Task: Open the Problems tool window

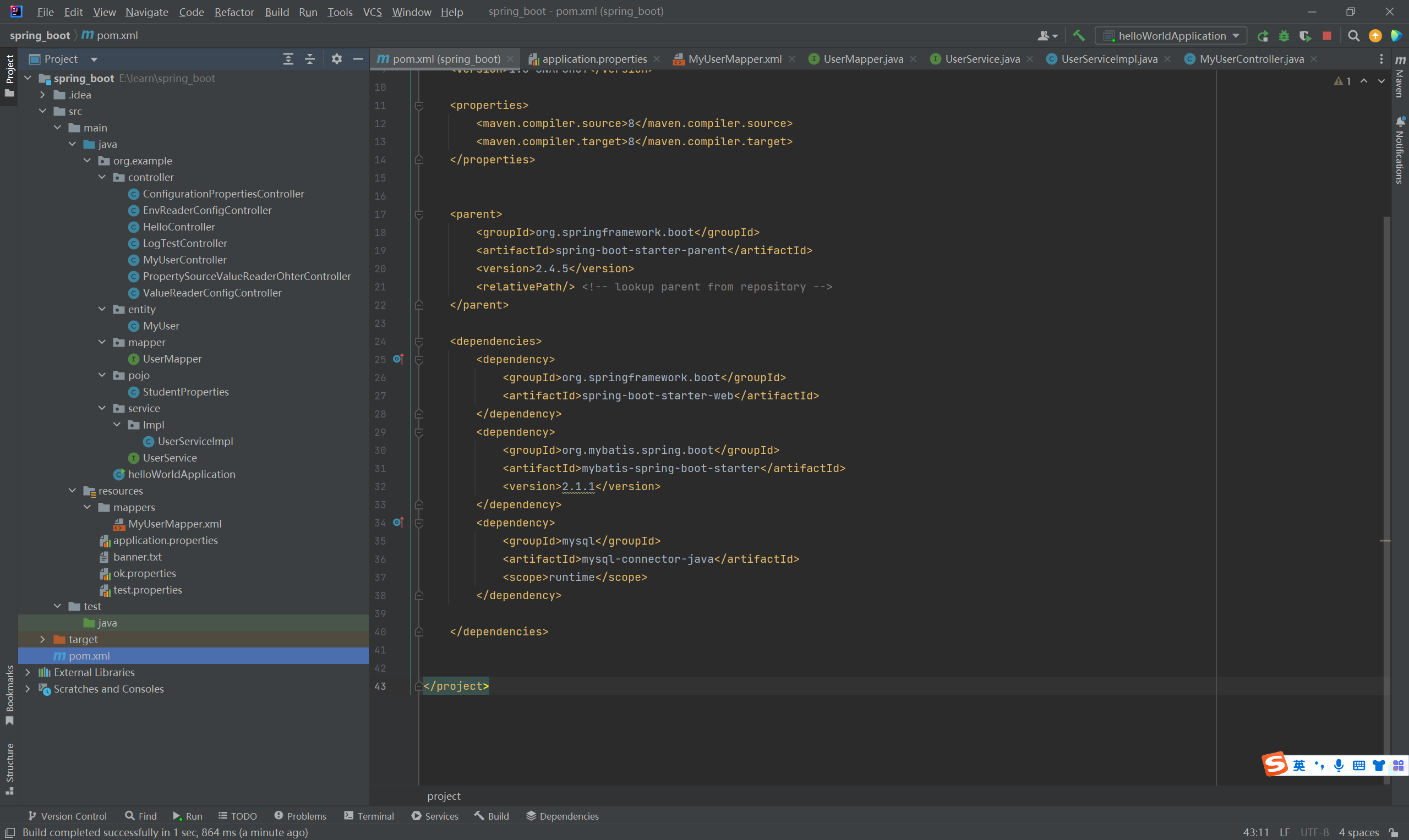Action: [x=300, y=816]
